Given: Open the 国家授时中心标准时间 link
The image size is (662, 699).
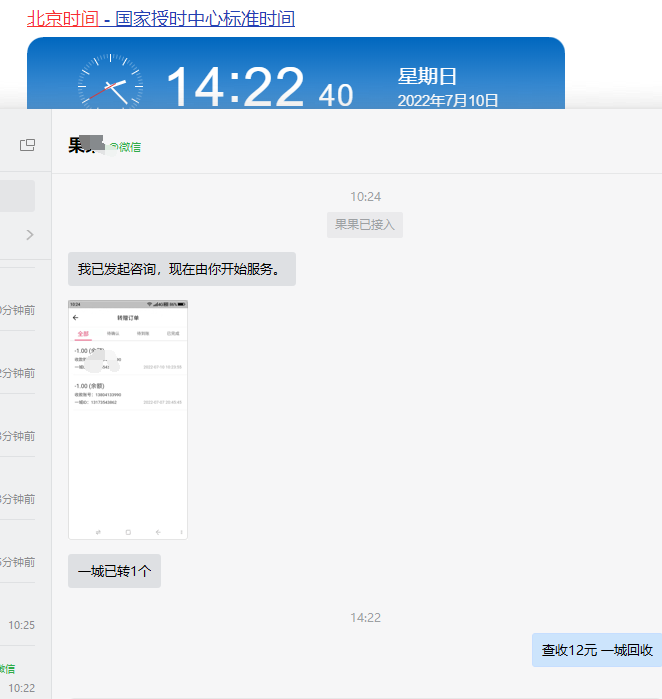Looking at the screenshot, I should pos(205,18).
